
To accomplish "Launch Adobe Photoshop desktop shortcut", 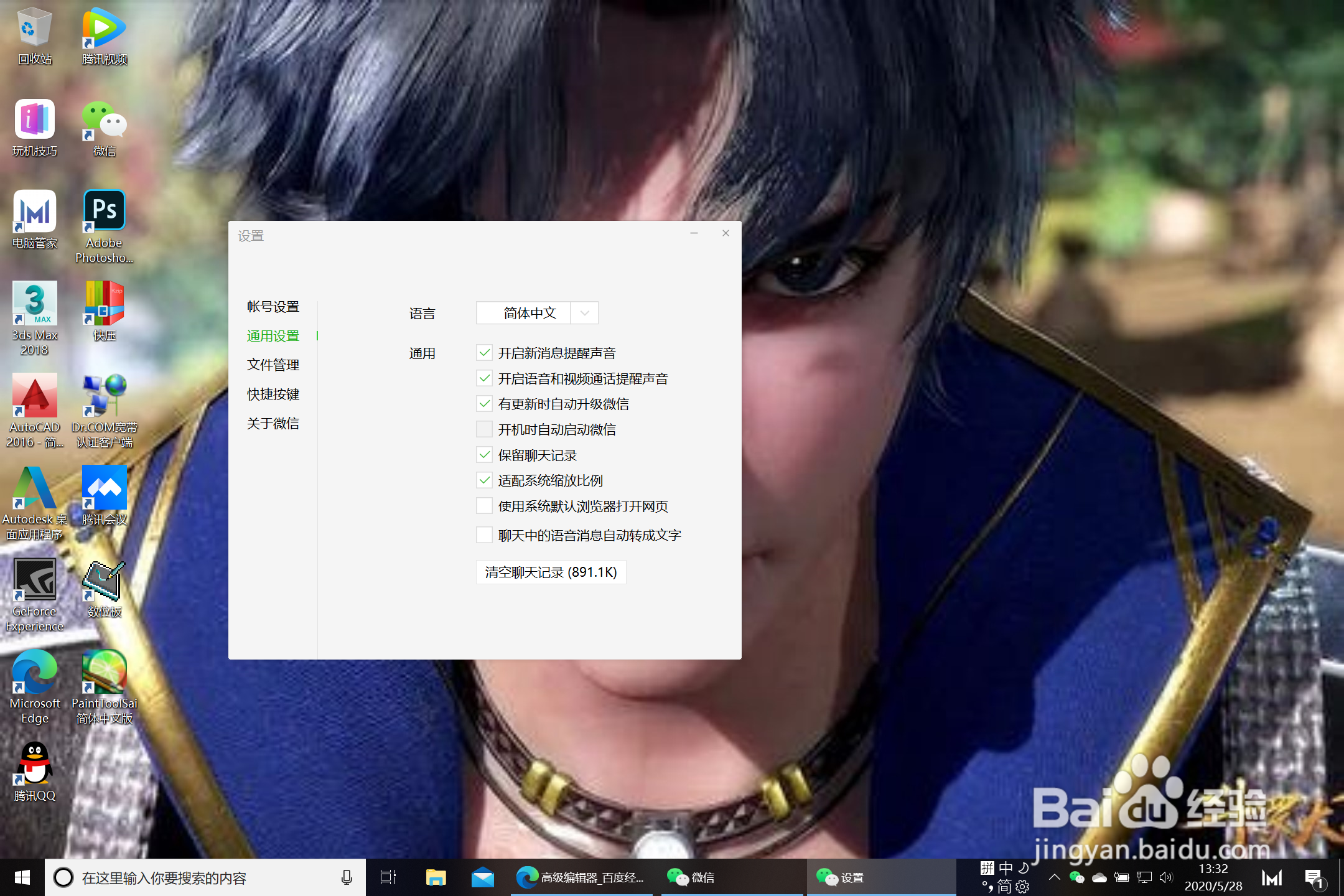I will tap(105, 226).
